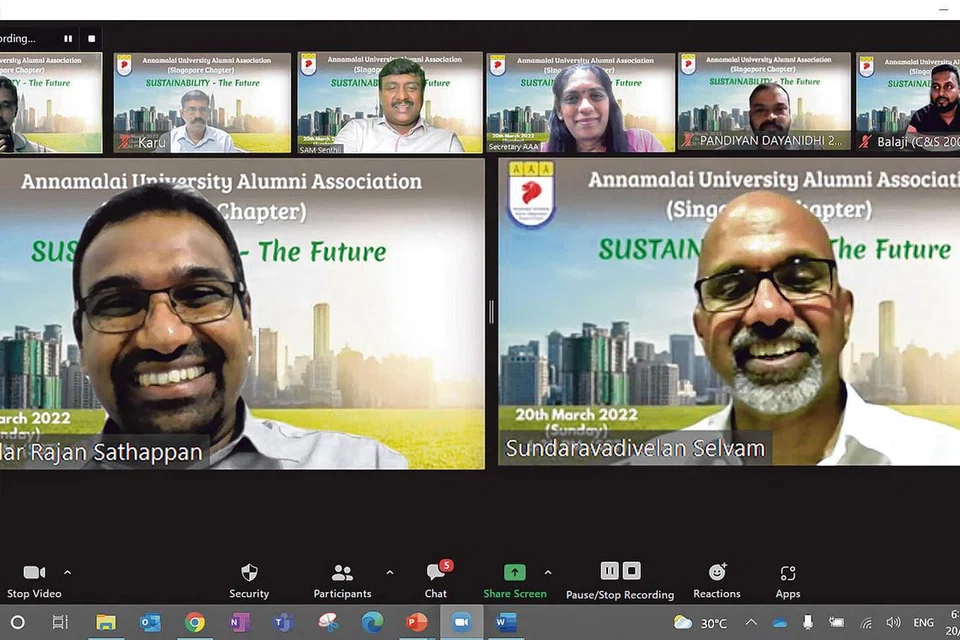The image size is (960, 640).
Task: Pause recording in the bottom toolbar
Action: [609, 571]
